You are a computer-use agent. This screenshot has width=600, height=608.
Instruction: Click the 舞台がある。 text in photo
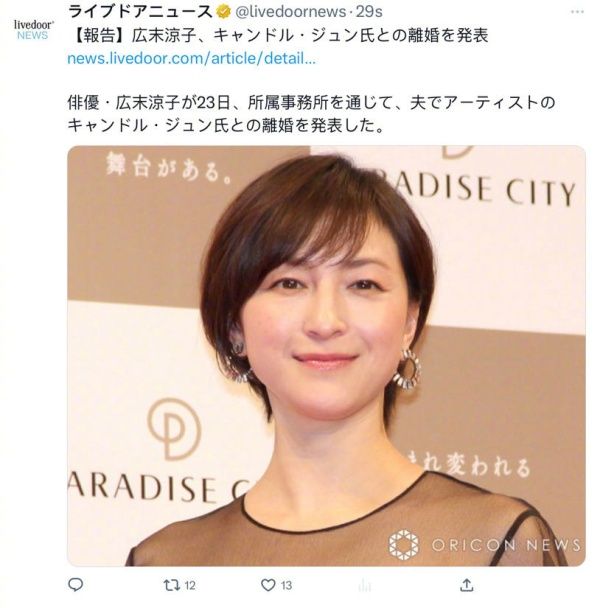[x=168, y=168]
